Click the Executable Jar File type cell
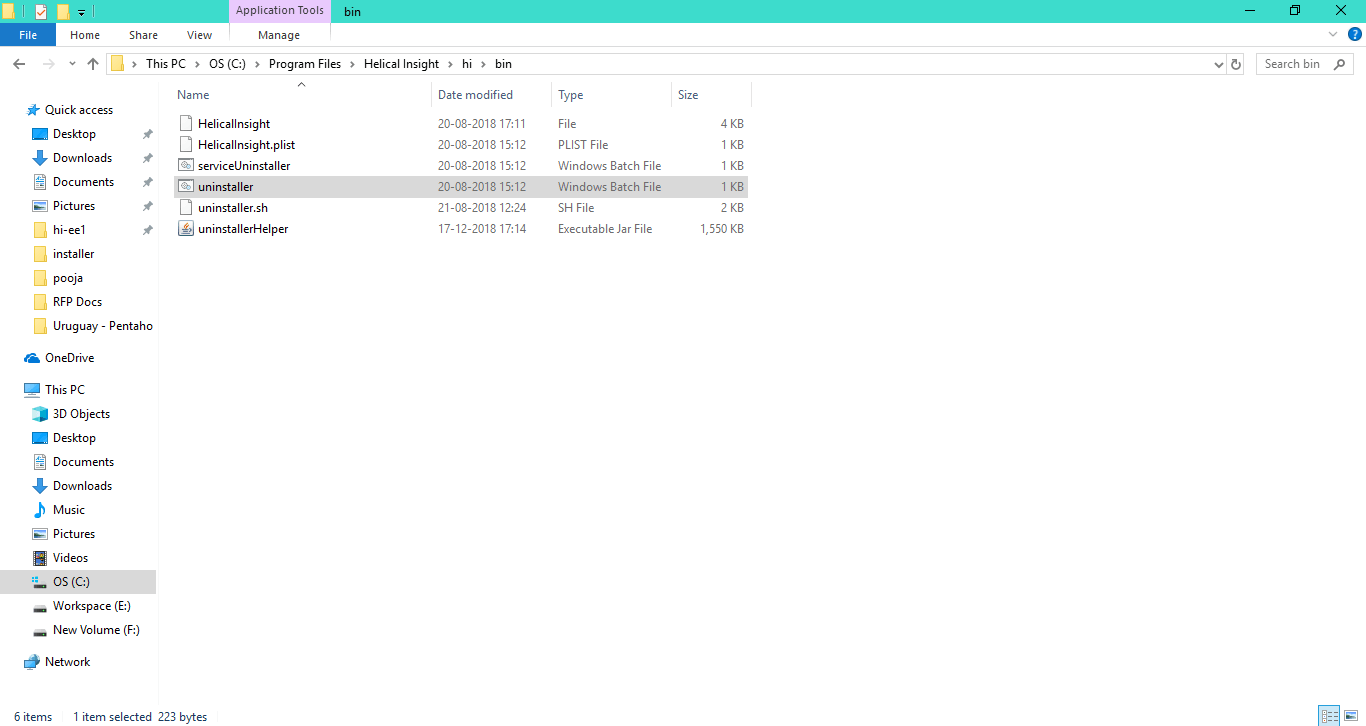Screen dimensions: 1366x726 [x=605, y=229]
